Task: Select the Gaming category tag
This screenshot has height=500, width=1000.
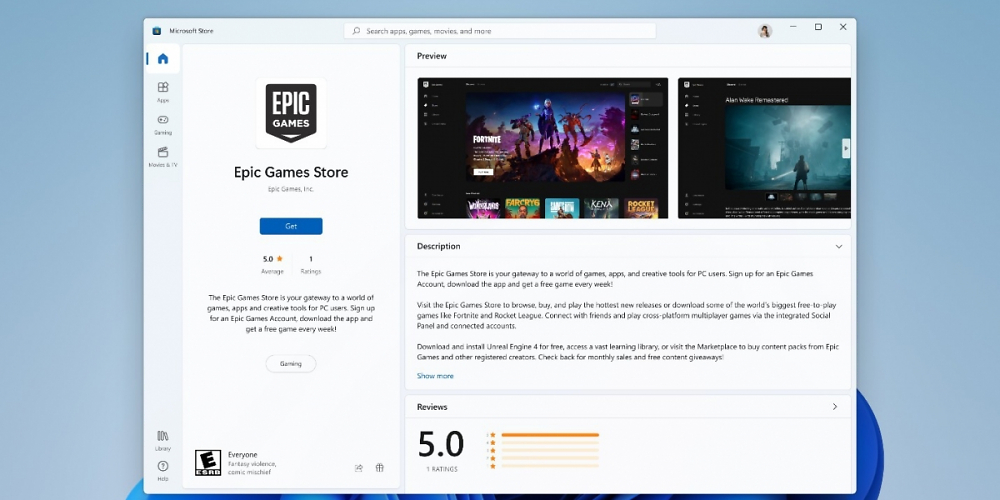Action: 291,364
